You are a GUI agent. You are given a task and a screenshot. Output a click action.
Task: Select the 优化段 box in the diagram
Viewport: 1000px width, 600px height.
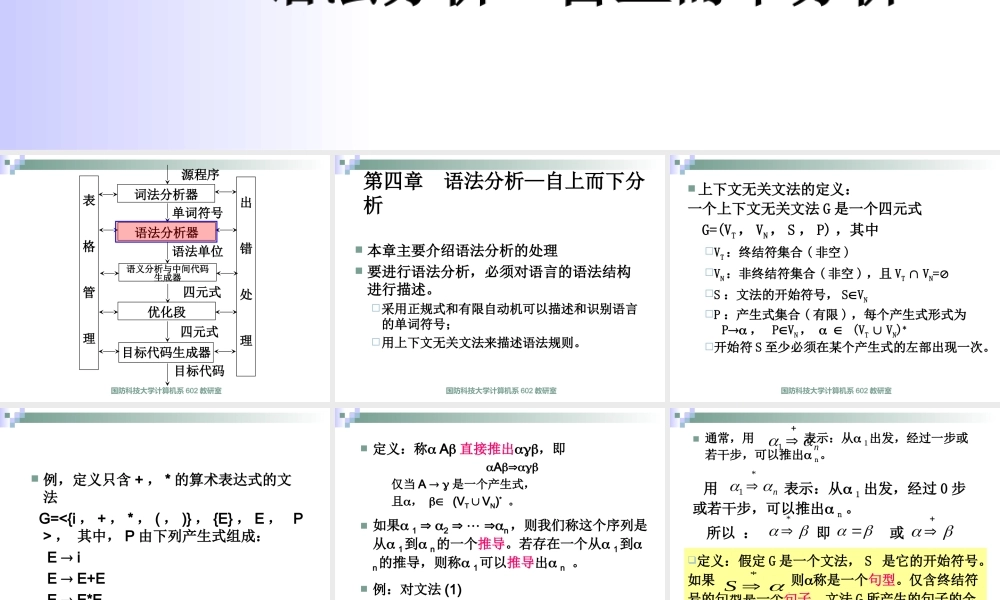[x=166, y=311]
